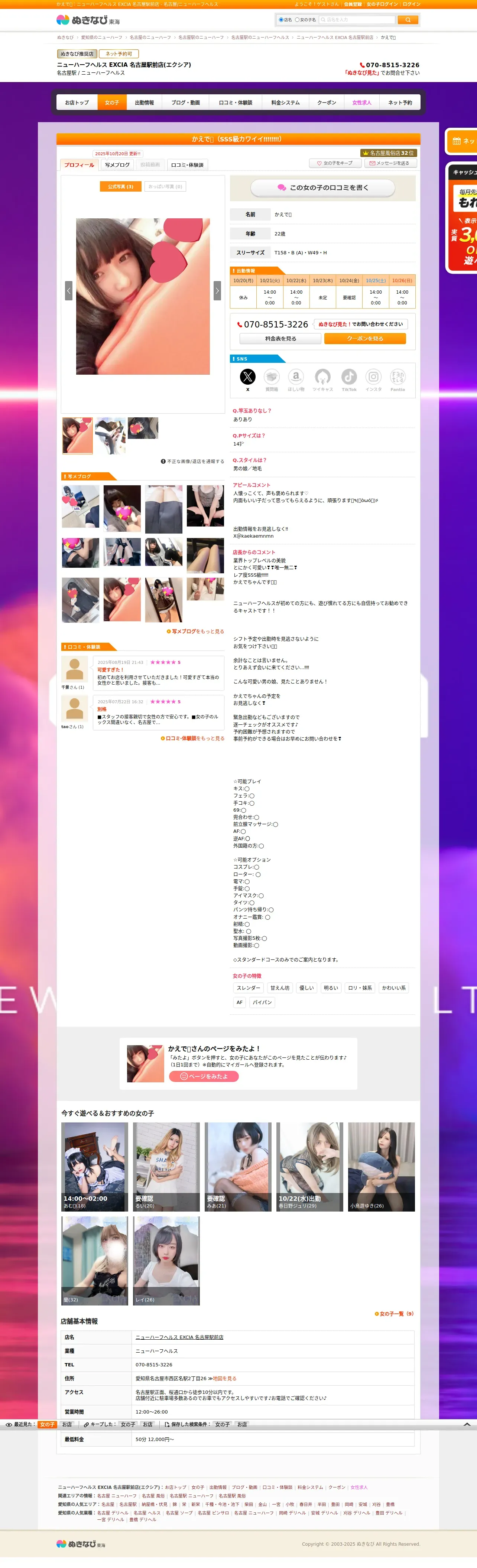Click the phone icon beside 070-8515-3226 under the schedule

[239, 325]
